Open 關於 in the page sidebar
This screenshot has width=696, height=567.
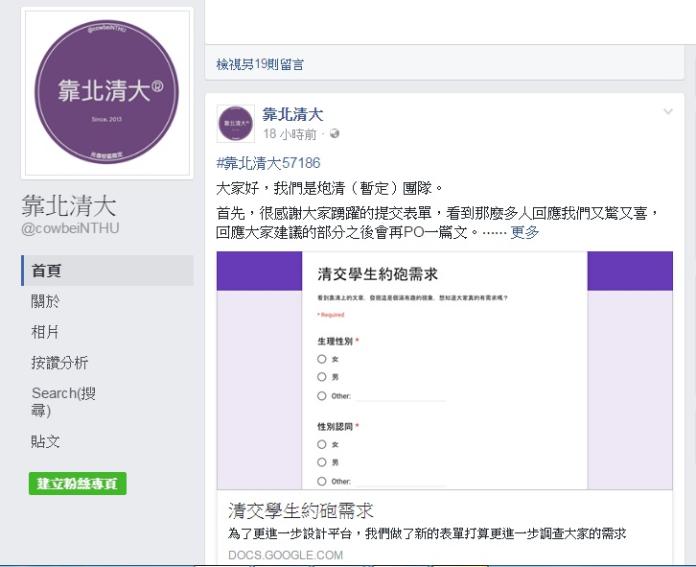pyautogui.click(x=45, y=301)
